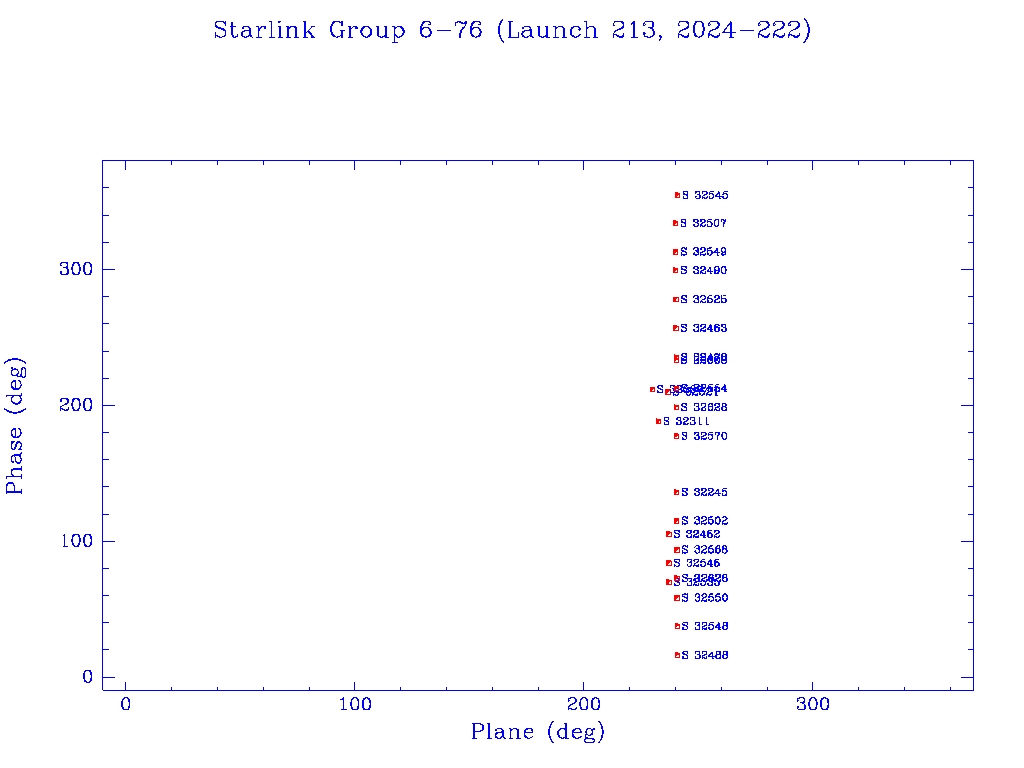The height and width of the screenshot is (768, 1024).
Task: Select the red marker beside S 32625
Action: click(676, 300)
